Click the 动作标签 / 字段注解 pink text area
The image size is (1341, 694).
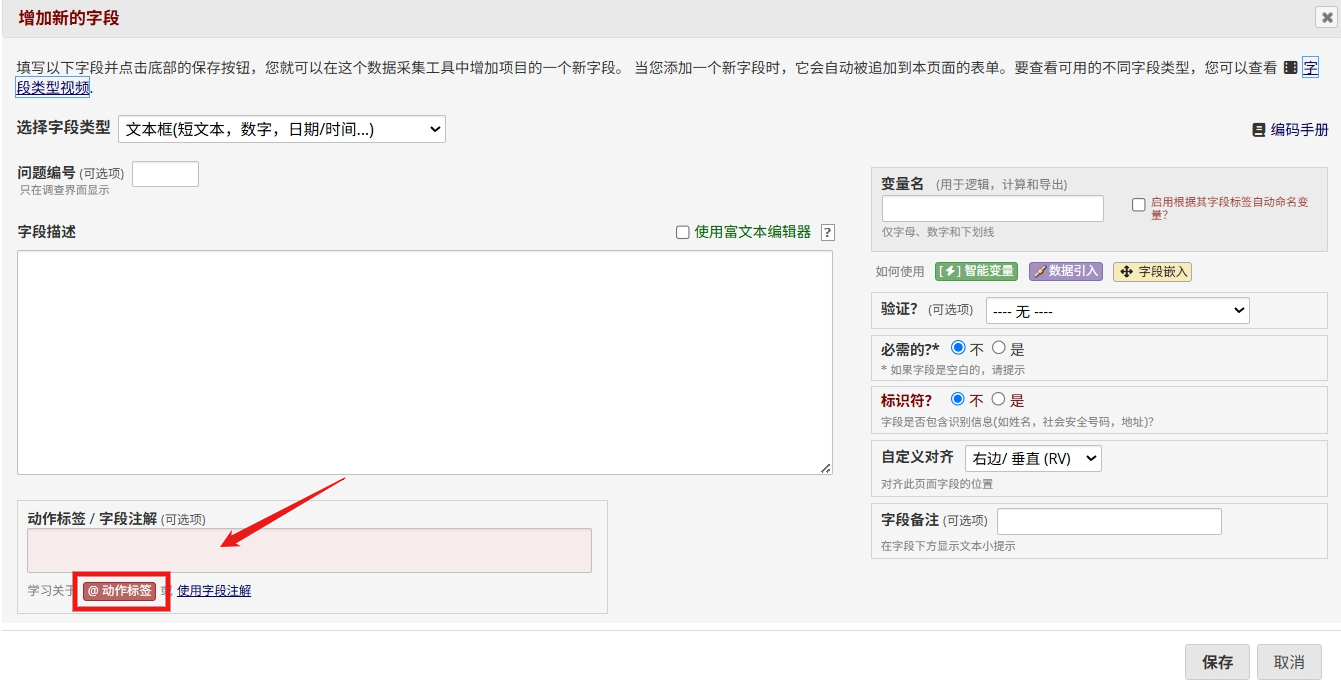point(309,550)
